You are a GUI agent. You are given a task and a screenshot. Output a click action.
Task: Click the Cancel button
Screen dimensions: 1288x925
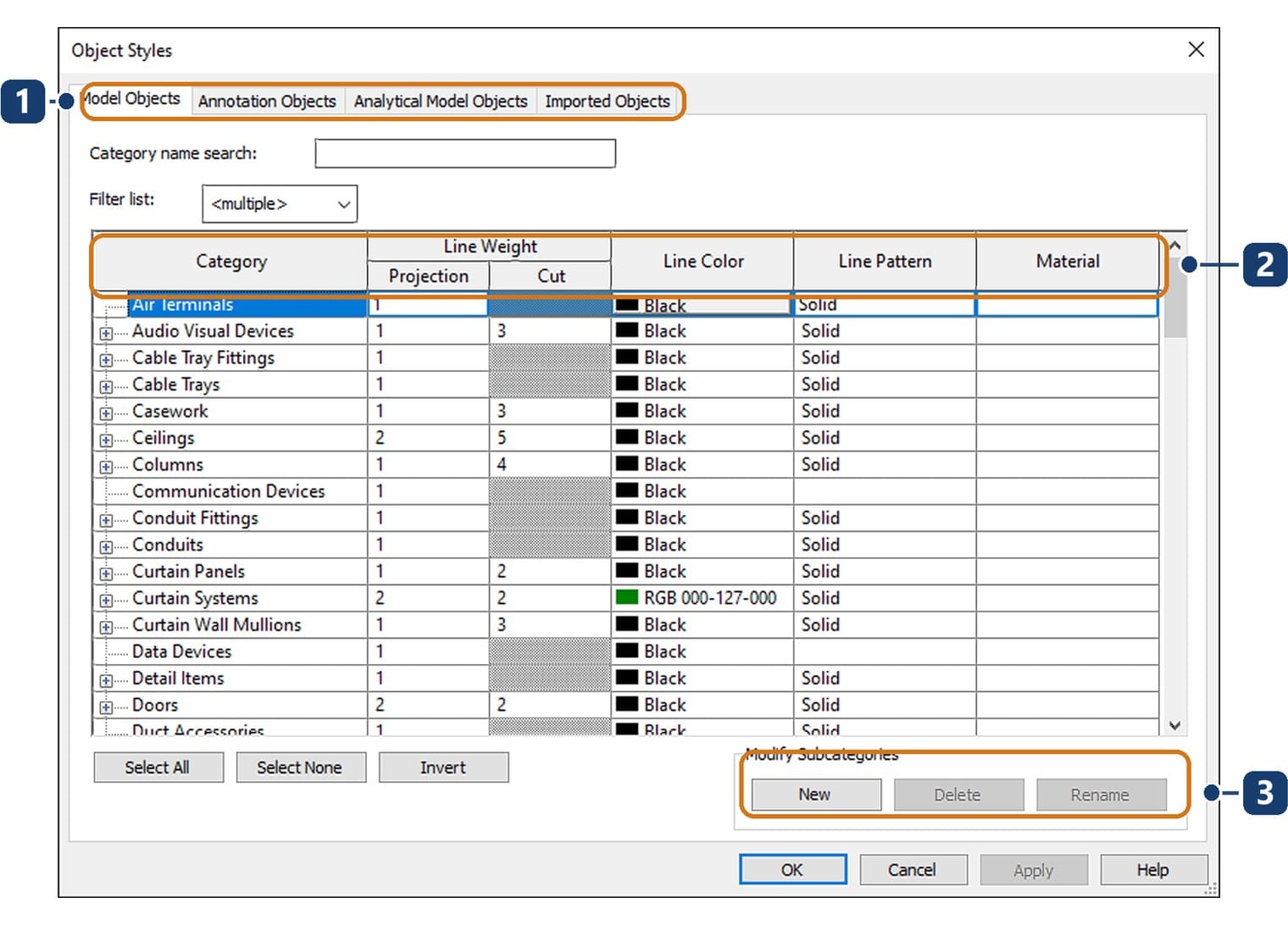point(913,870)
